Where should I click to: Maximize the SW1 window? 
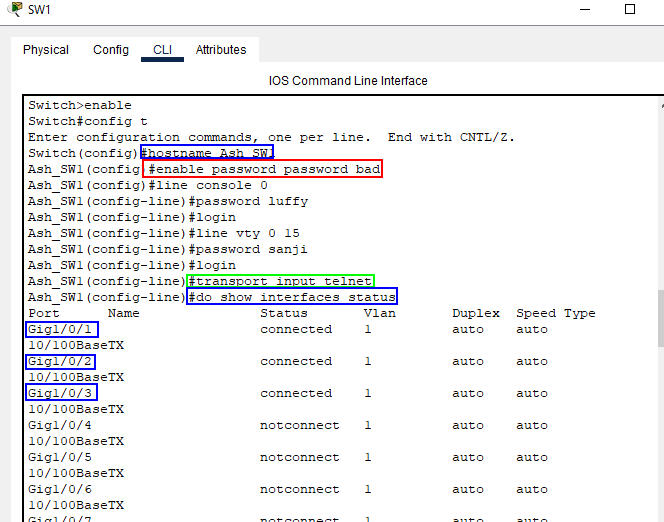[x=630, y=9]
